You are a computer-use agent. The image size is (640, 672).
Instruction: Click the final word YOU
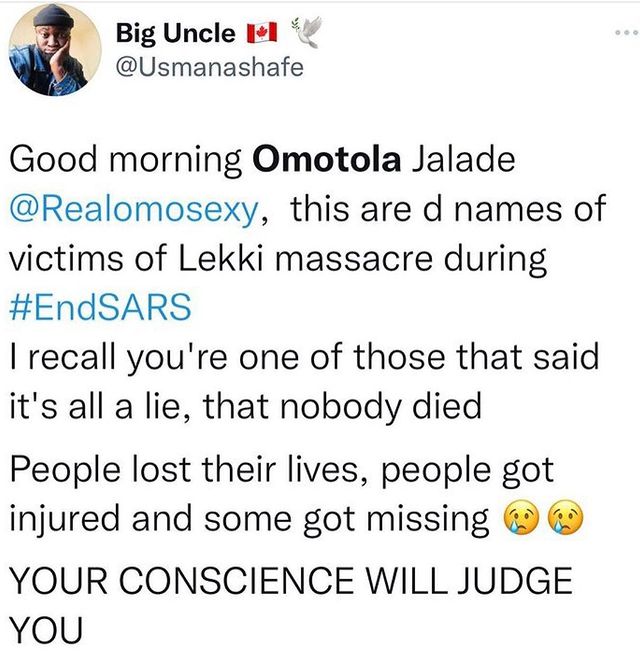(x=42, y=629)
